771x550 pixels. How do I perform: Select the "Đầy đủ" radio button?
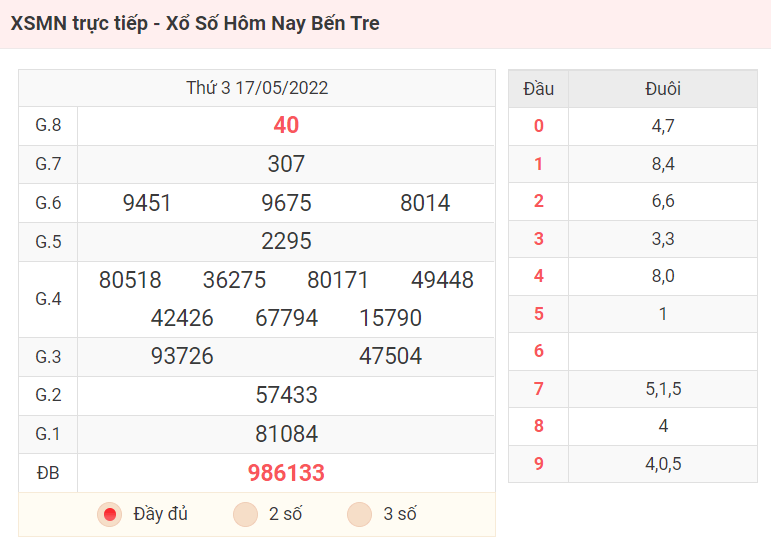(x=110, y=514)
